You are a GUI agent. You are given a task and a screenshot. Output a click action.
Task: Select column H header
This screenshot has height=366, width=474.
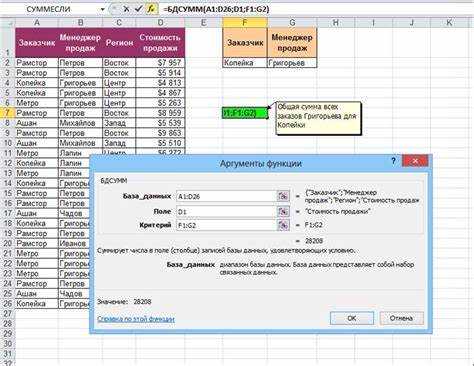coord(336,23)
